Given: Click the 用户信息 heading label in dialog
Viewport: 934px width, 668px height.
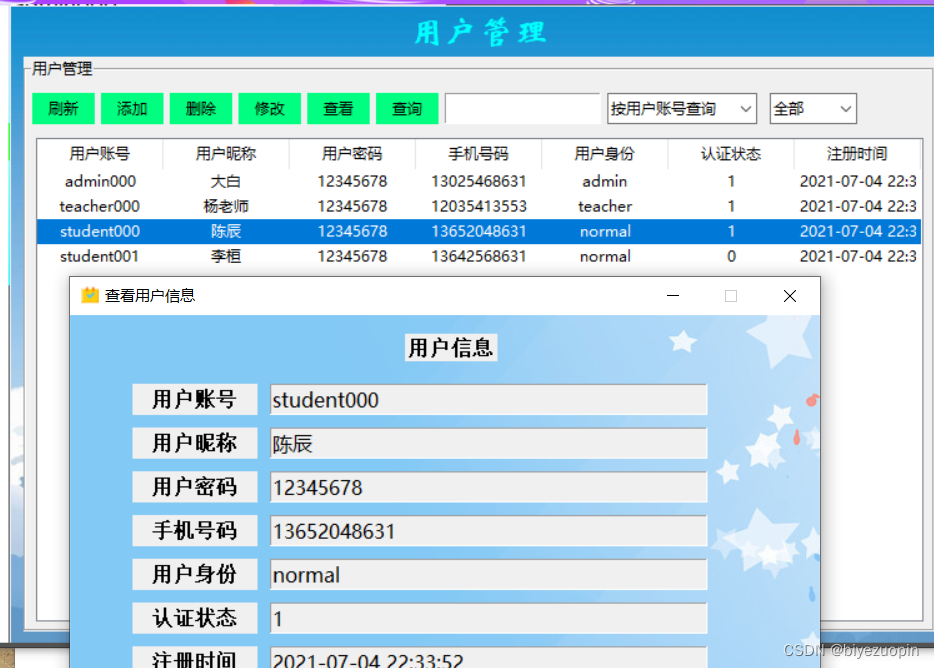Looking at the screenshot, I should click(451, 347).
